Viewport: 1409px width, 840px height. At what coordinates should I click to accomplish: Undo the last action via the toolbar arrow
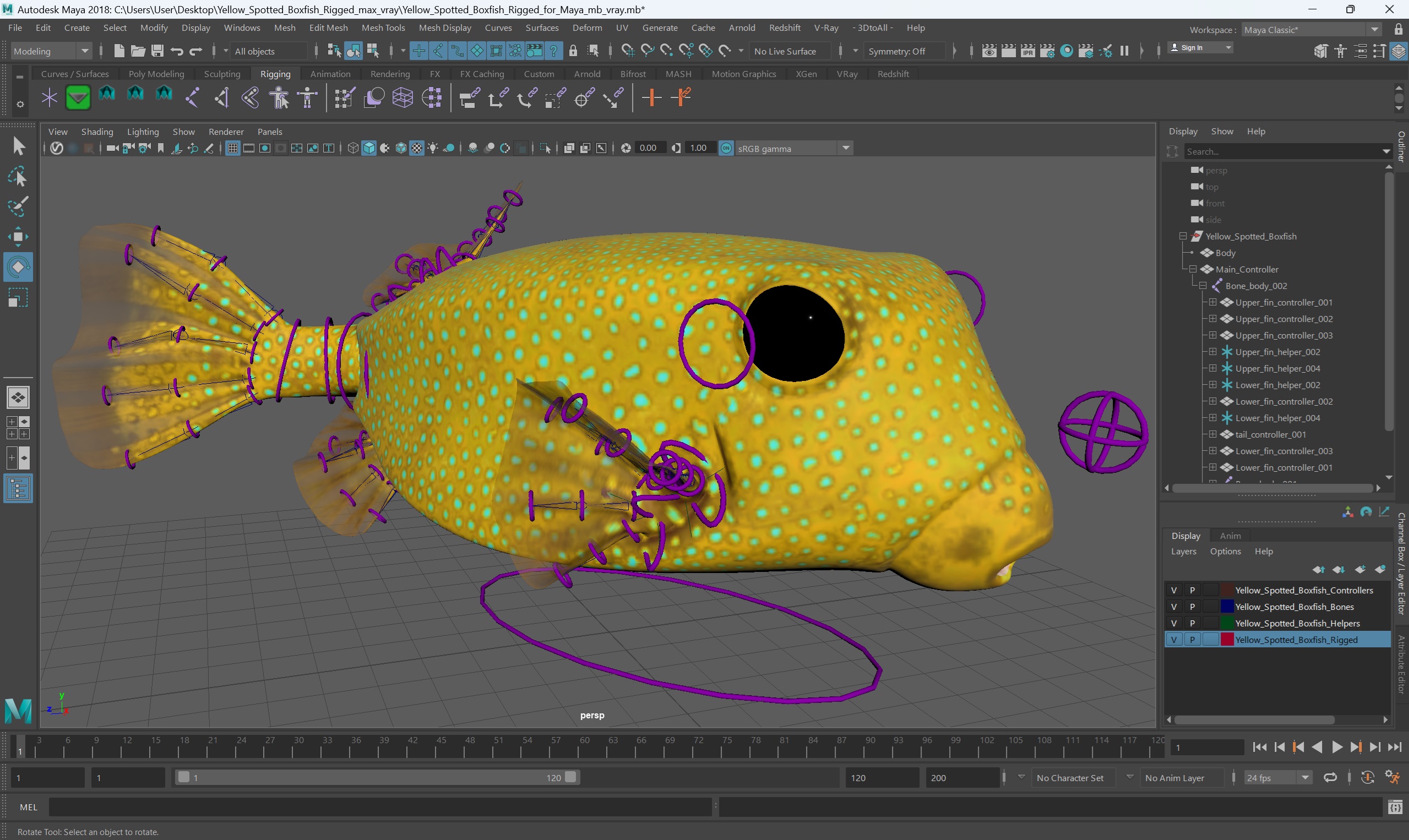177,51
